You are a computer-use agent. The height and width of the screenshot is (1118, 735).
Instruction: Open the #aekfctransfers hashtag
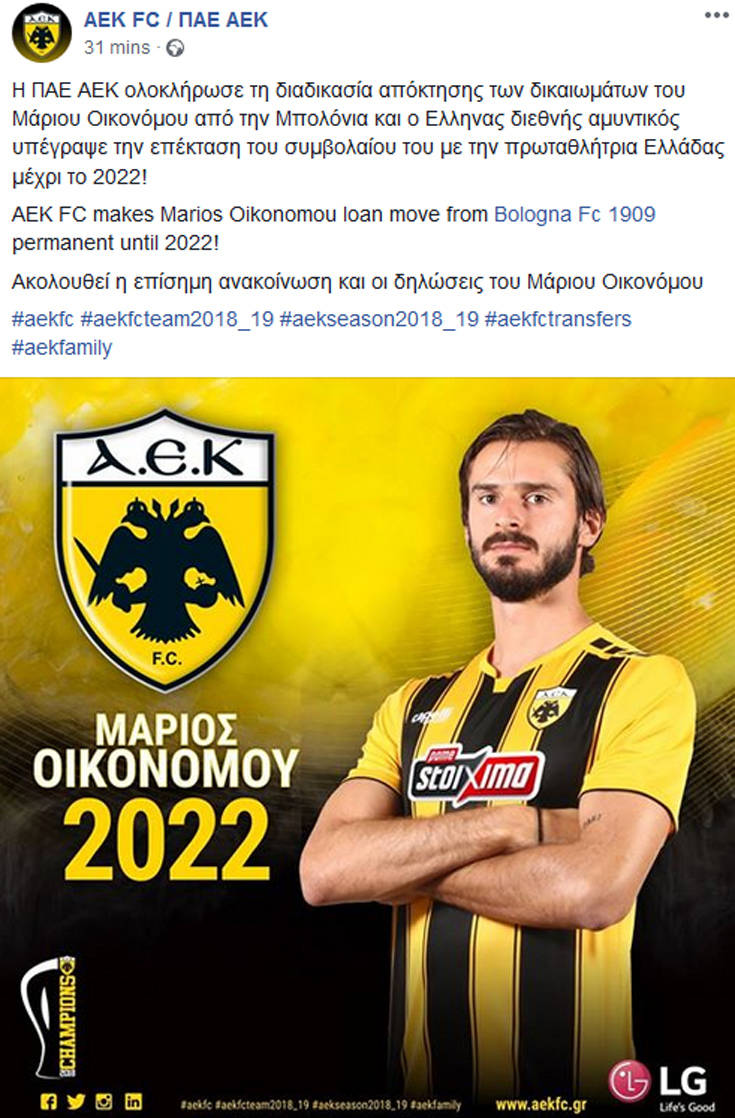pyautogui.click(x=557, y=319)
